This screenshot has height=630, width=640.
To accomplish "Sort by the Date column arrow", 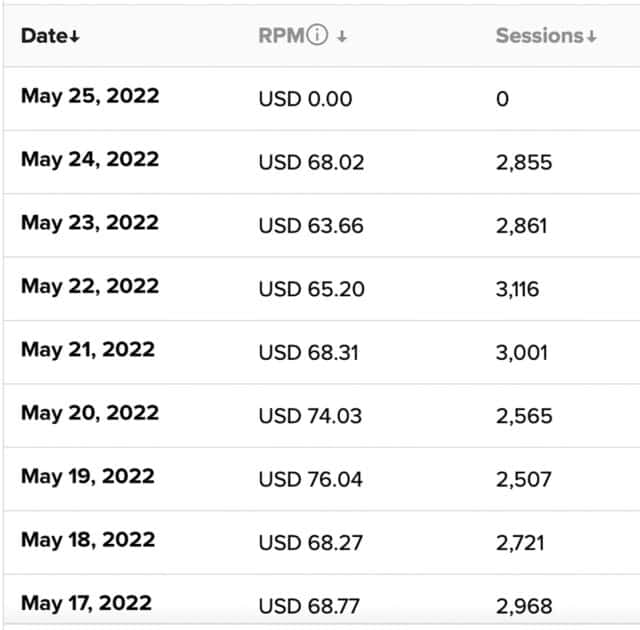I will [x=74, y=37].
